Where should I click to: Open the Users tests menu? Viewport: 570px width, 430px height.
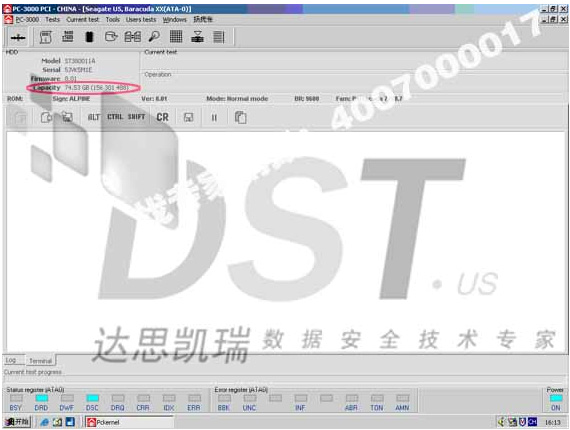pyautogui.click(x=141, y=20)
